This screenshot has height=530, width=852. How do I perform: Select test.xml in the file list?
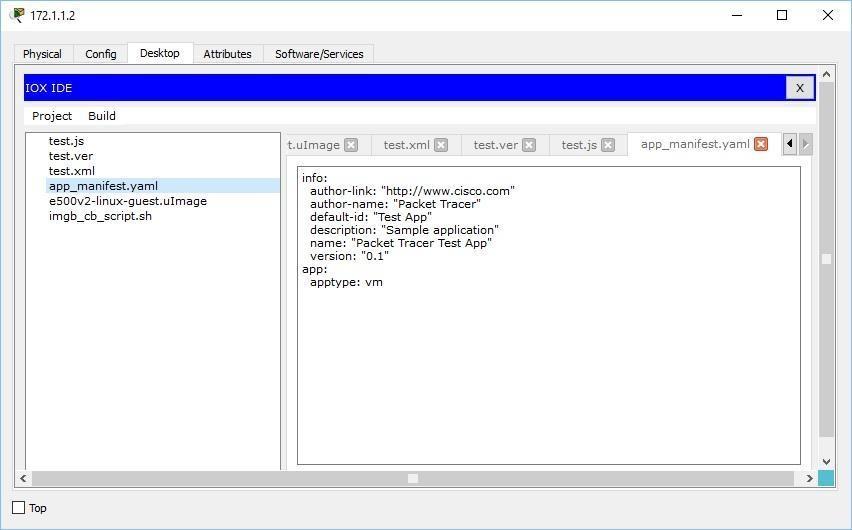tap(72, 171)
